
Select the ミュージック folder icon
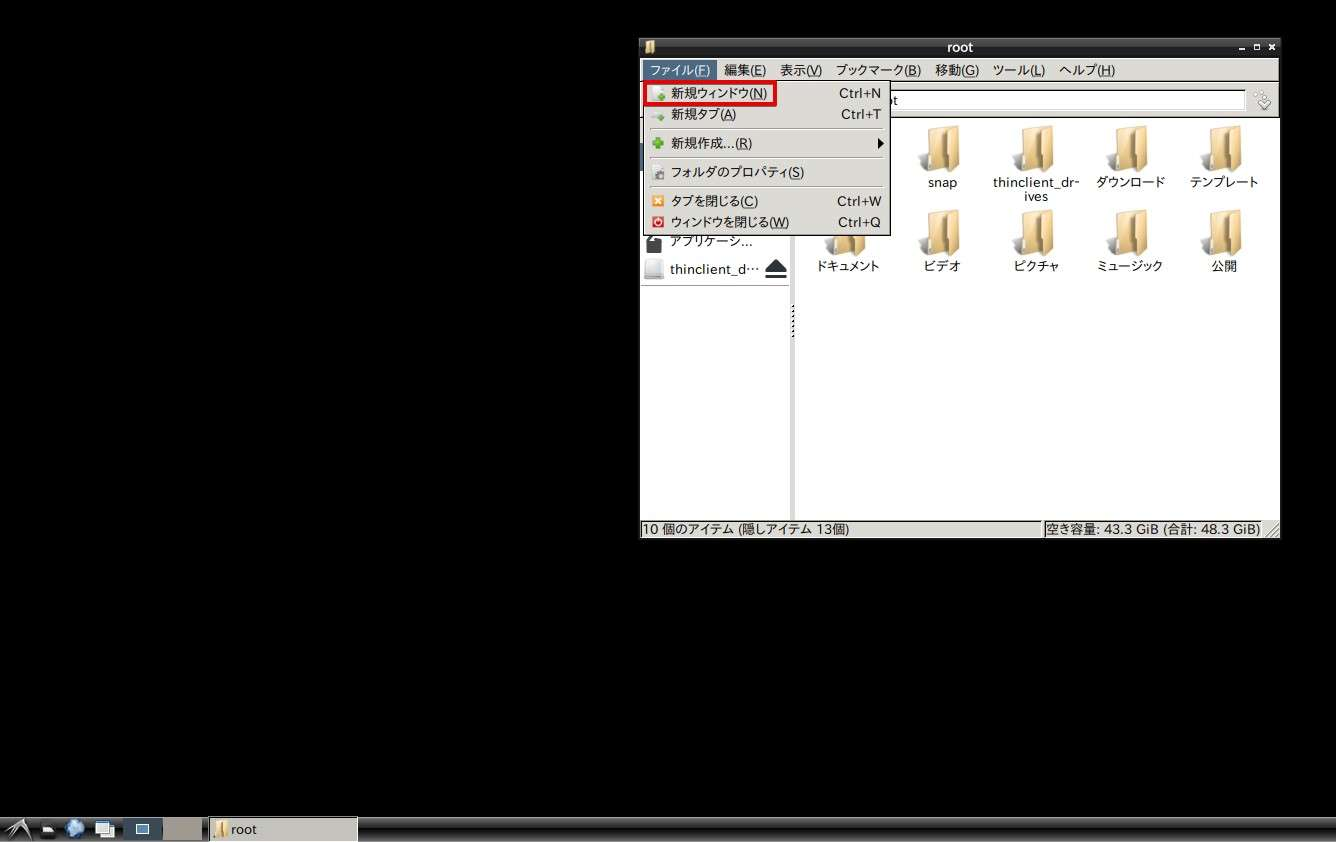point(1130,233)
